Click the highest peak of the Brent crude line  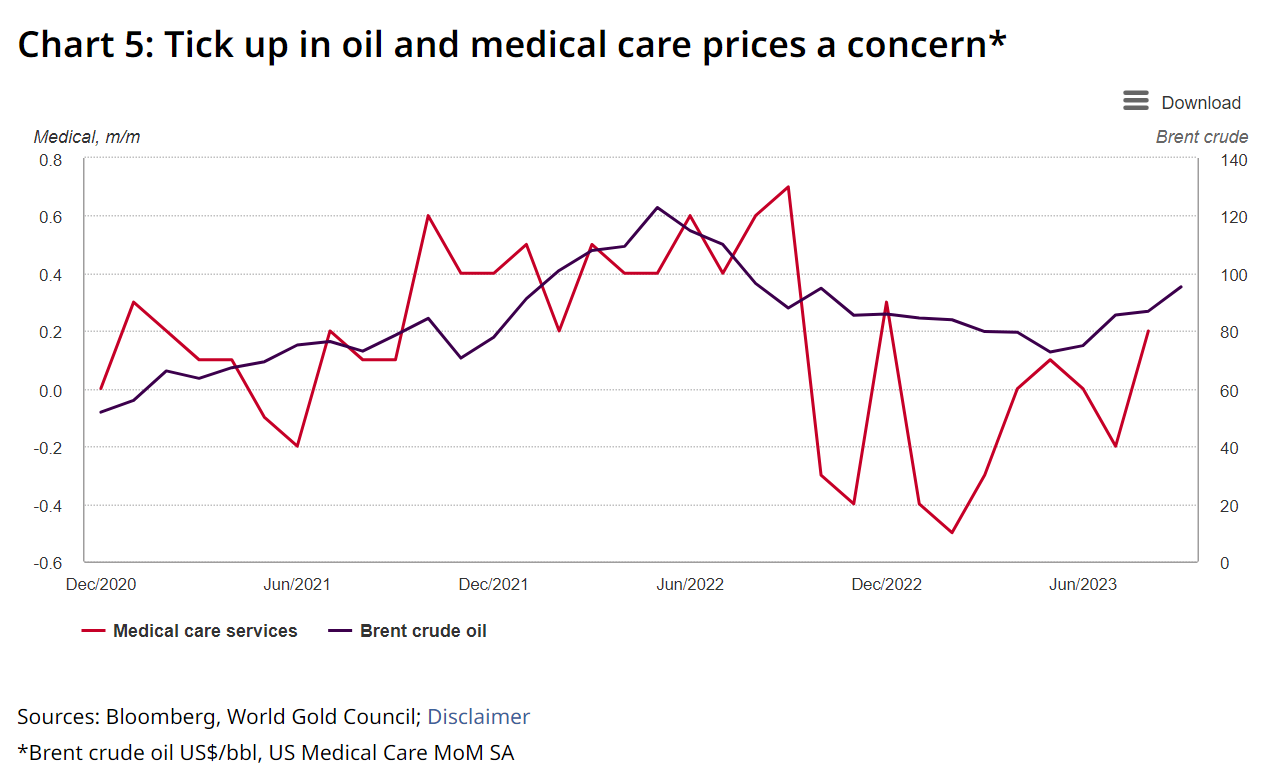[657, 207]
